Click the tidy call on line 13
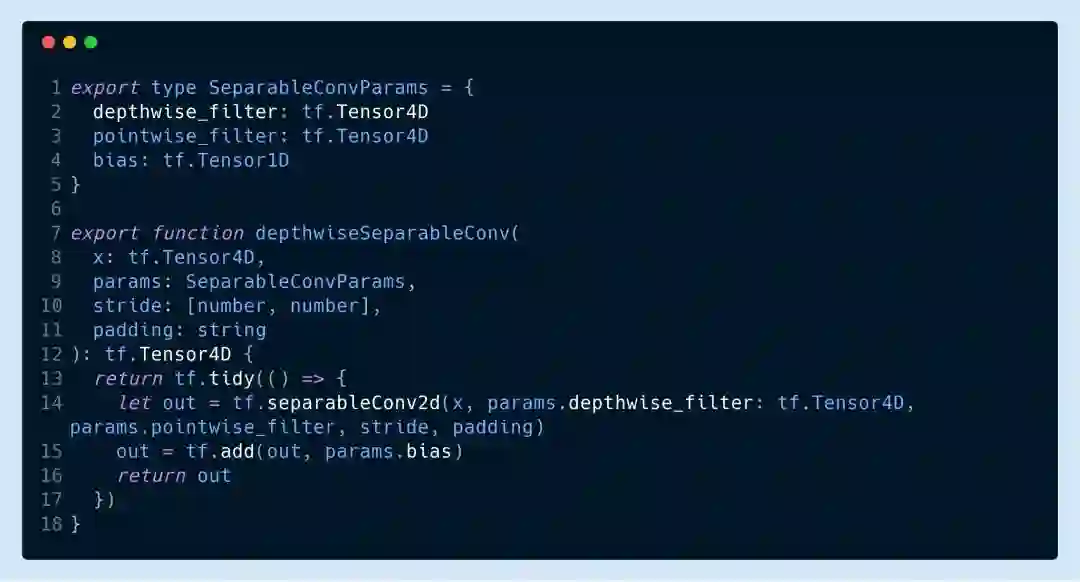The height and width of the screenshot is (582, 1080). pos(231,378)
